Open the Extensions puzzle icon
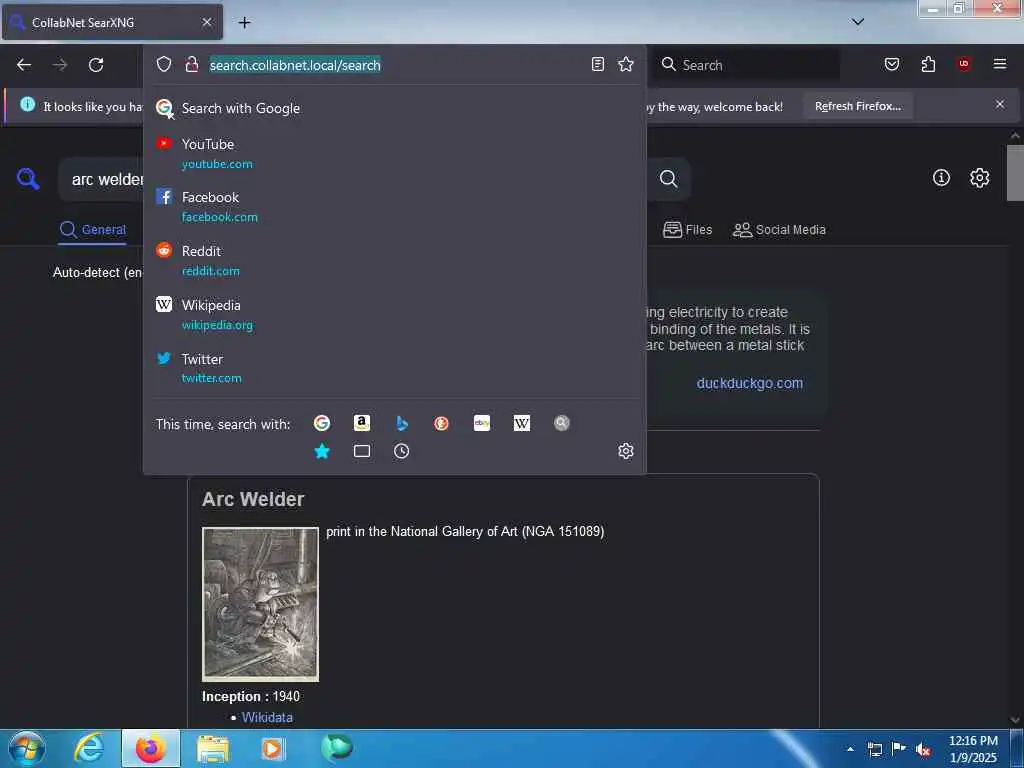The height and width of the screenshot is (768, 1024). tap(928, 64)
